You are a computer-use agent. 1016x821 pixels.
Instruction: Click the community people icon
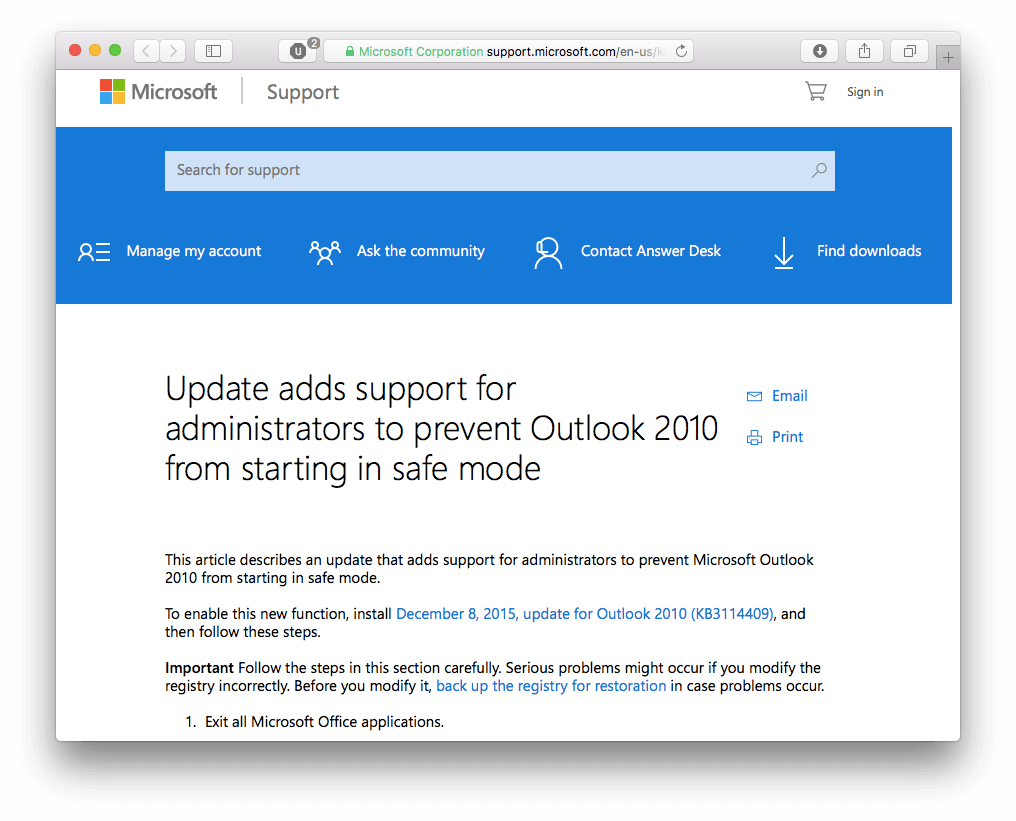click(325, 252)
